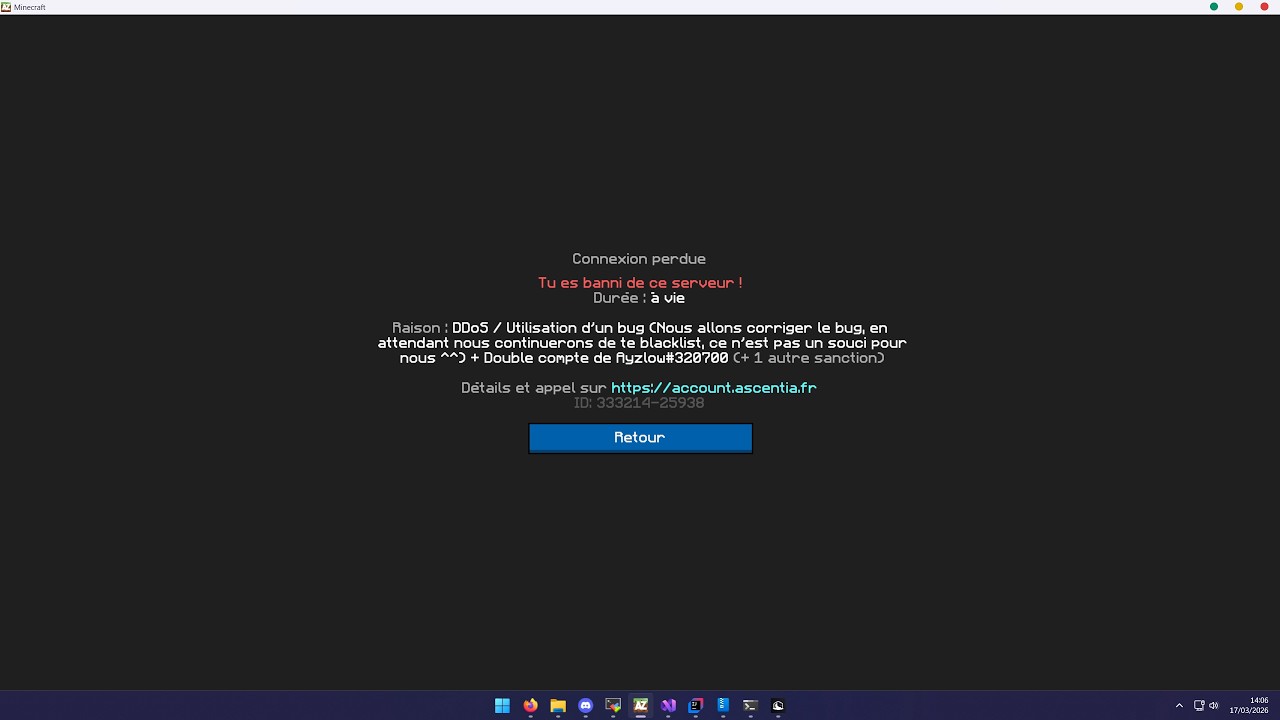Click the green window control dot

point(1214,7)
